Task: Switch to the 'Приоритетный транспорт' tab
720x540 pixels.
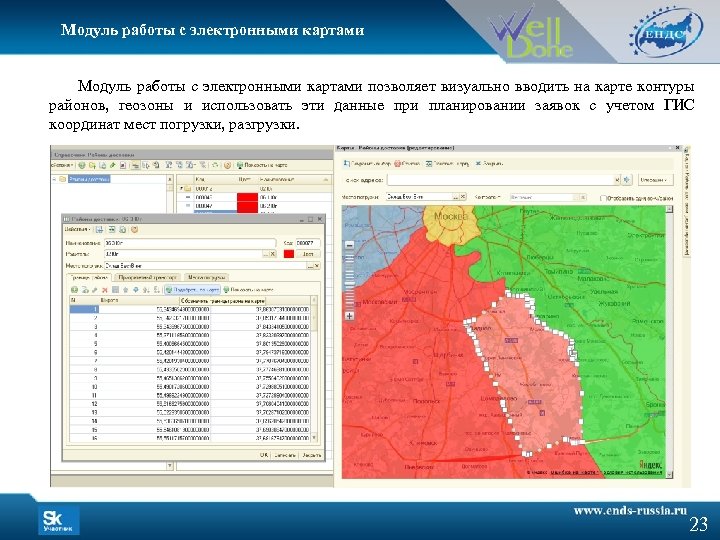Action: pos(147,278)
